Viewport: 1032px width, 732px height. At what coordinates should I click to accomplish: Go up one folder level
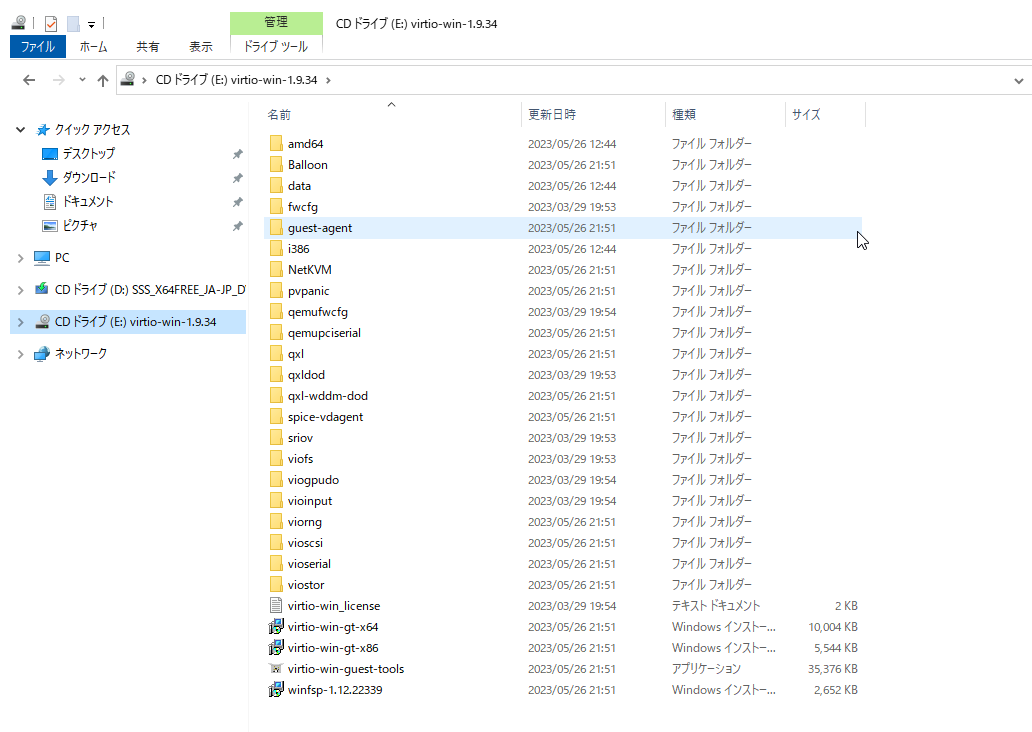coord(103,80)
